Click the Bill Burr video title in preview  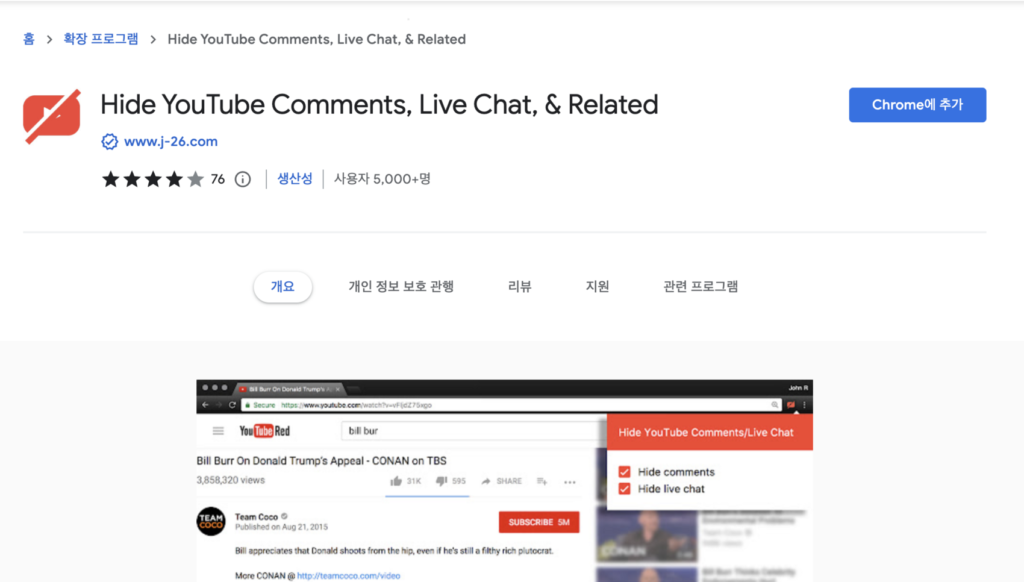click(x=321, y=461)
